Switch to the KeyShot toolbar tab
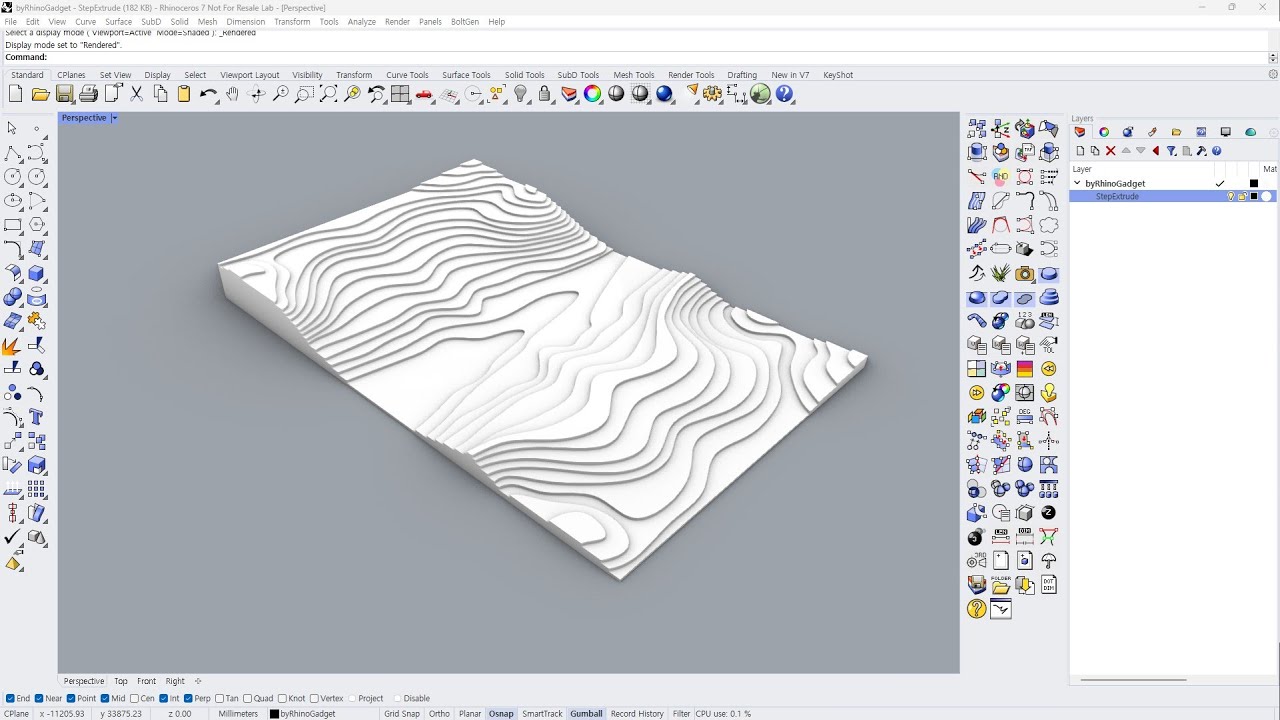The image size is (1280, 720). [x=838, y=75]
